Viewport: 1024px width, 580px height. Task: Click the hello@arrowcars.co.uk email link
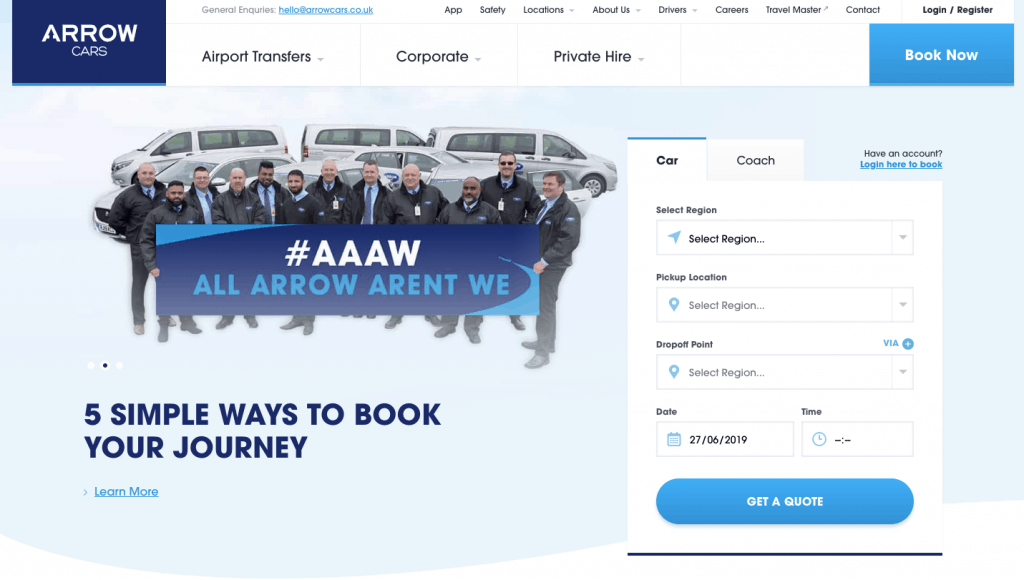[326, 10]
